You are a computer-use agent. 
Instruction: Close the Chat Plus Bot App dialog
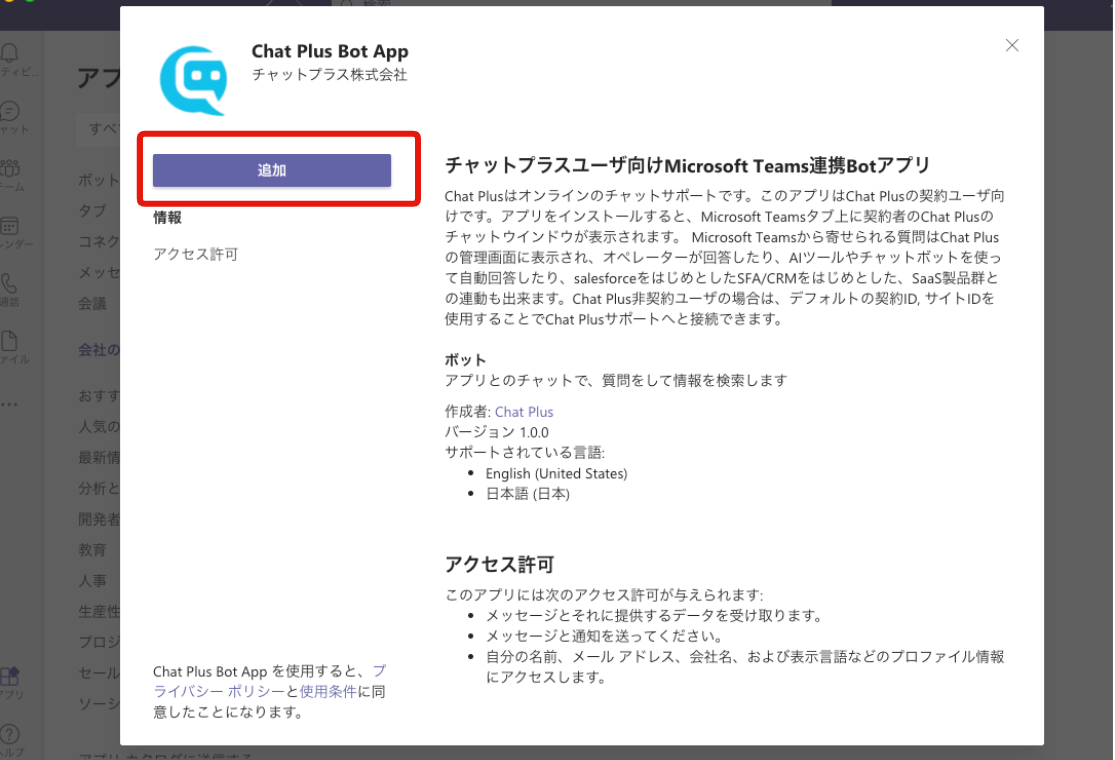1012,45
